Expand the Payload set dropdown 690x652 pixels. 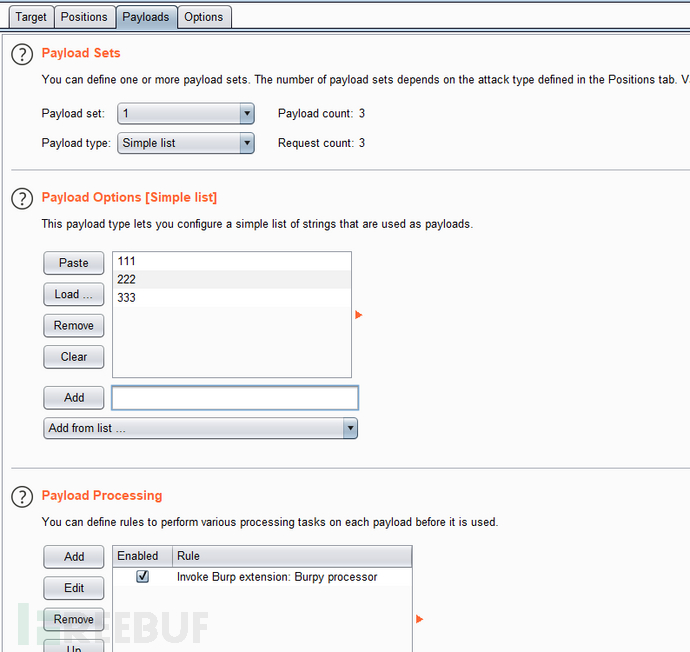(186, 114)
